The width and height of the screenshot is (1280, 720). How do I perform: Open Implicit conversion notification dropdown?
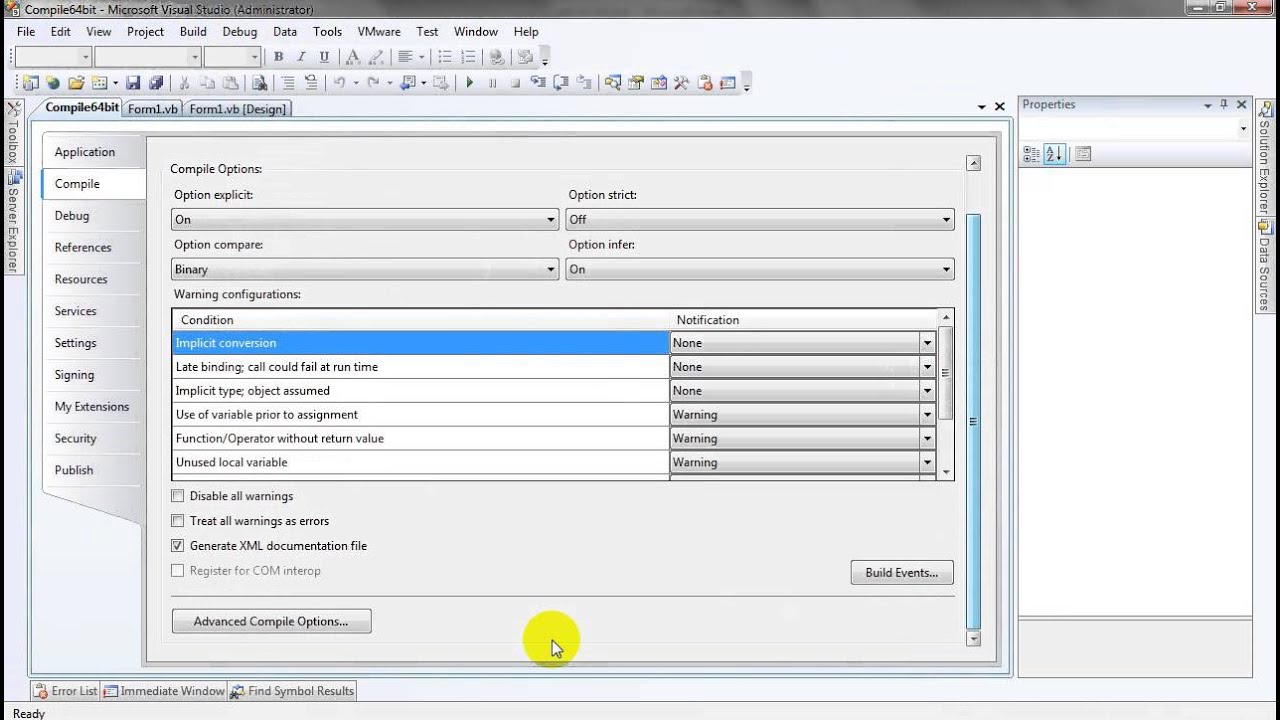pos(927,343)
